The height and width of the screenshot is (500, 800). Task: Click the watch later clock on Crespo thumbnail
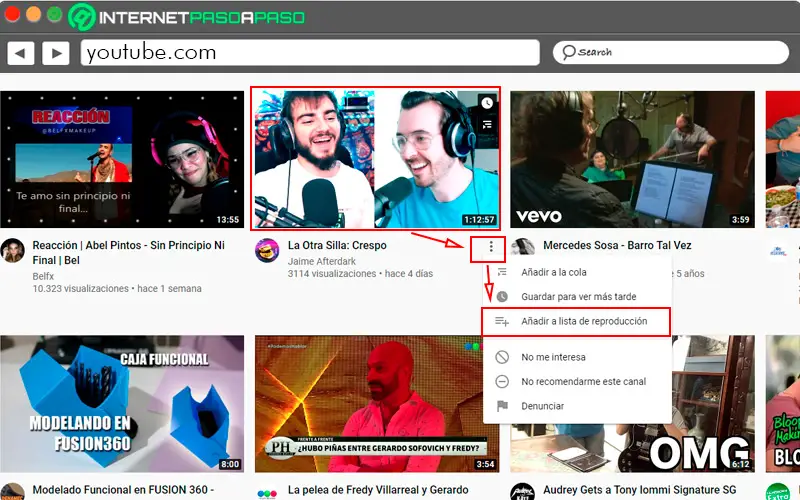click(487, 103)
